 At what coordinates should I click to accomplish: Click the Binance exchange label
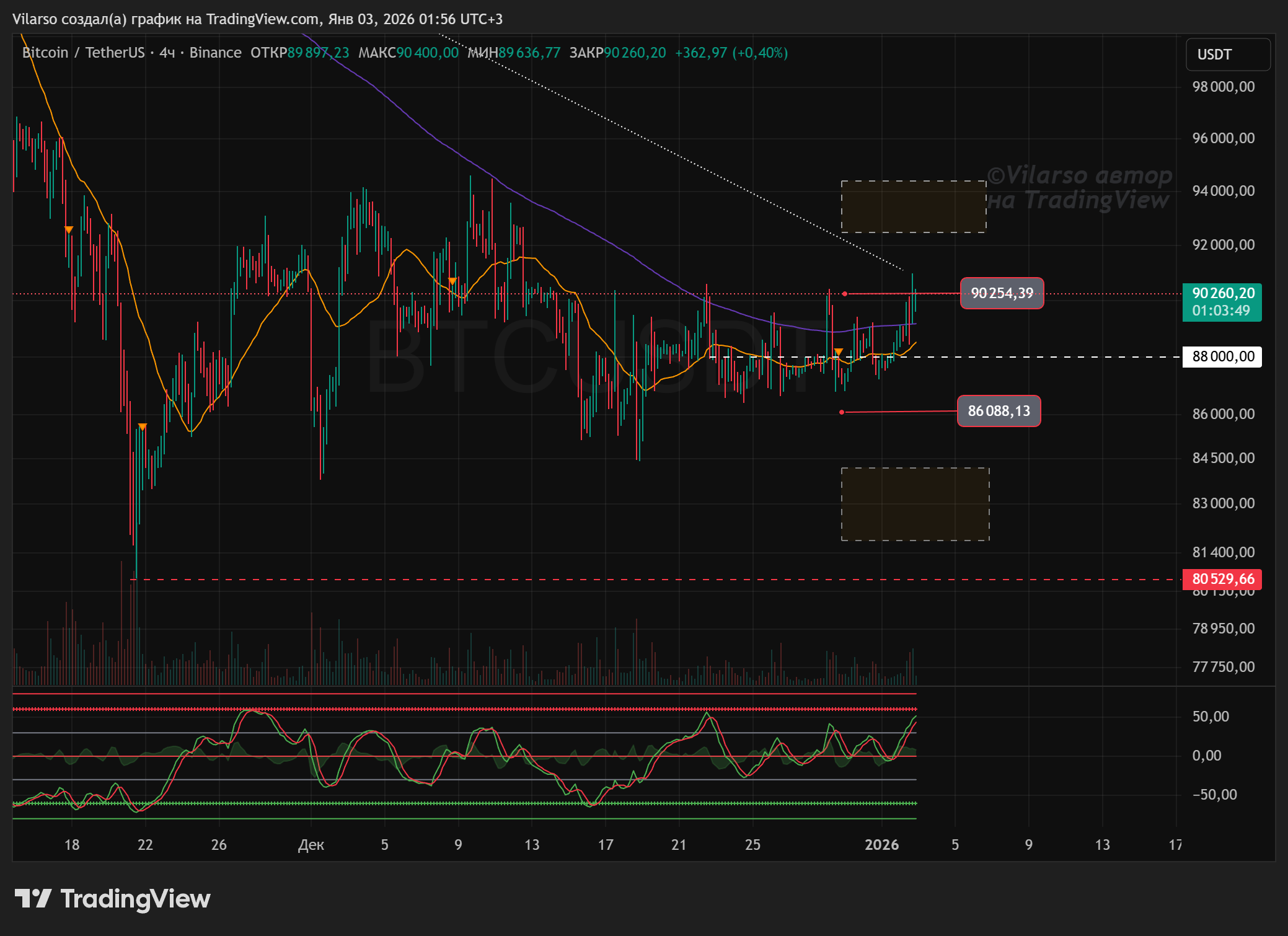tap(215, 53)
